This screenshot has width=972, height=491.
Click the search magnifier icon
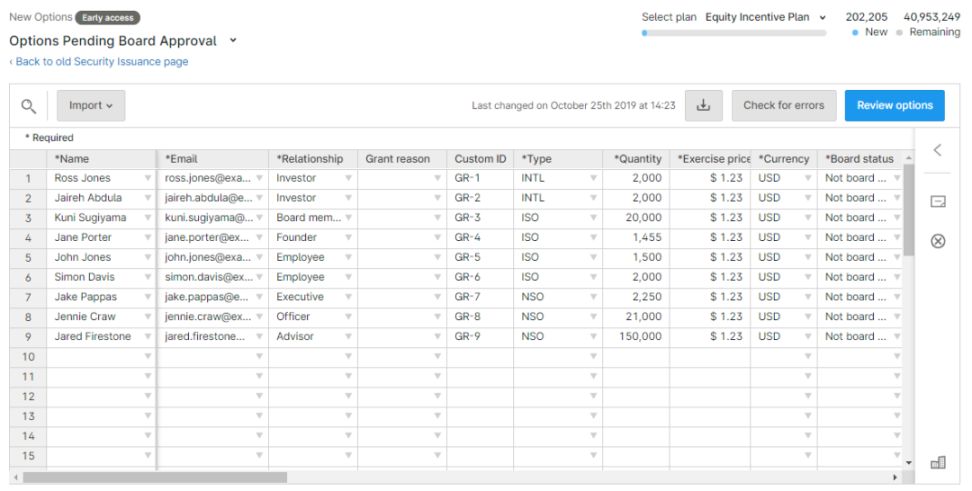(x=28, y=106)
